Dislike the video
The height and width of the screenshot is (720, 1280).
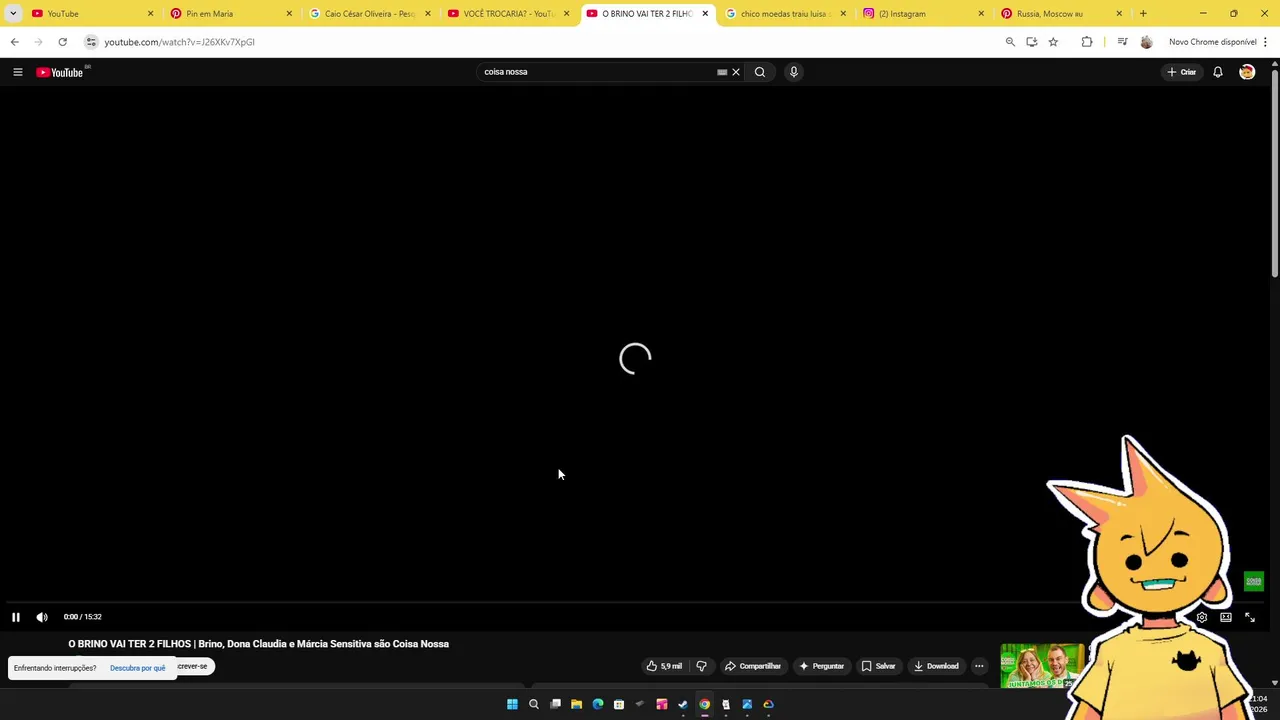click(x=701, y=666)
